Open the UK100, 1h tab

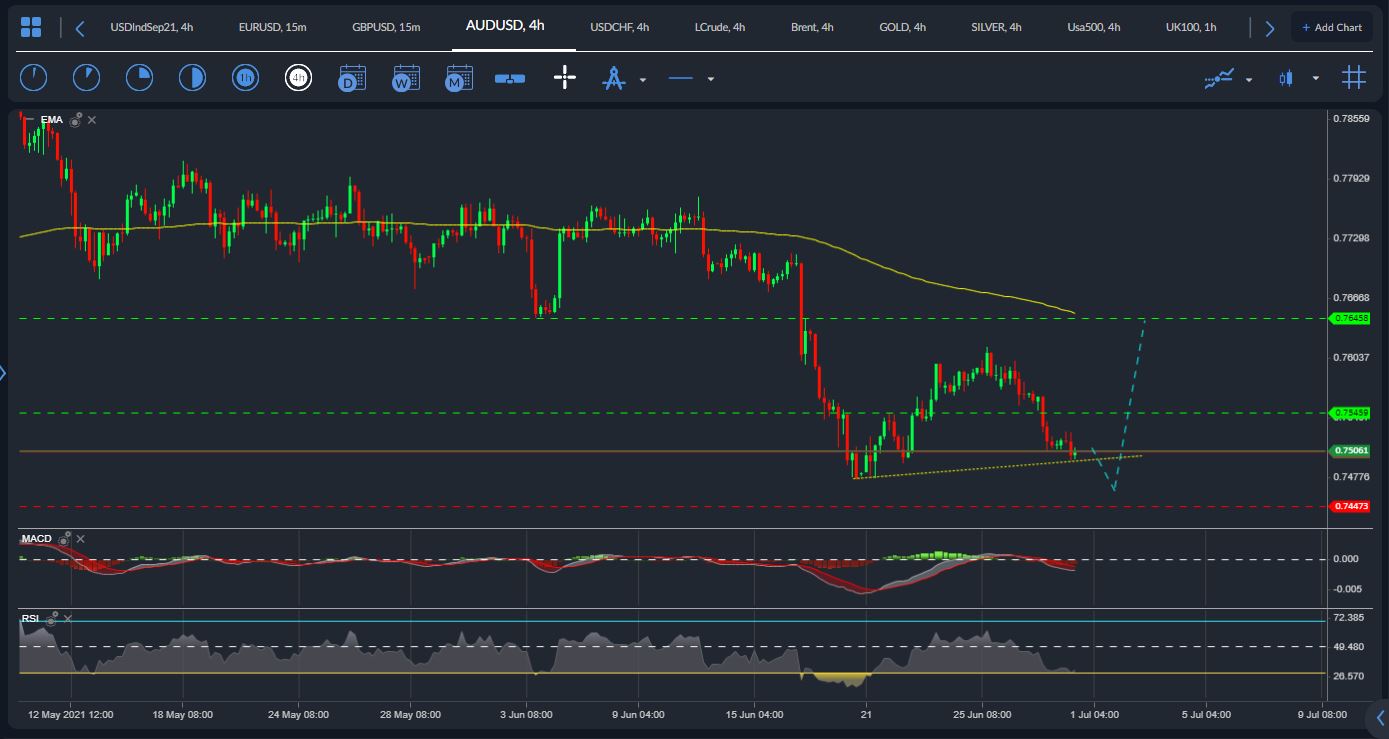(x=1191, y=27)
